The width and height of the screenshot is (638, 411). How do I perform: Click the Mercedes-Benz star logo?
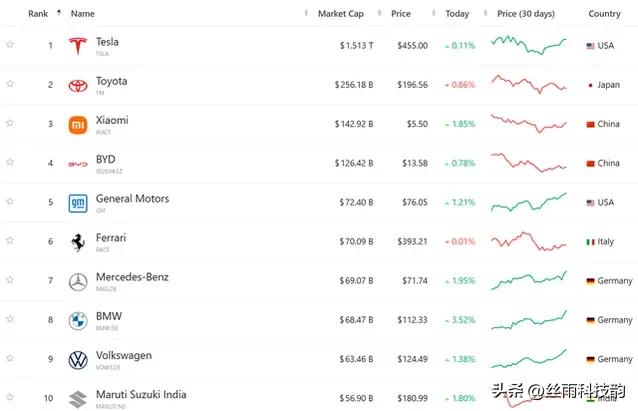click(x=77, y=281)
